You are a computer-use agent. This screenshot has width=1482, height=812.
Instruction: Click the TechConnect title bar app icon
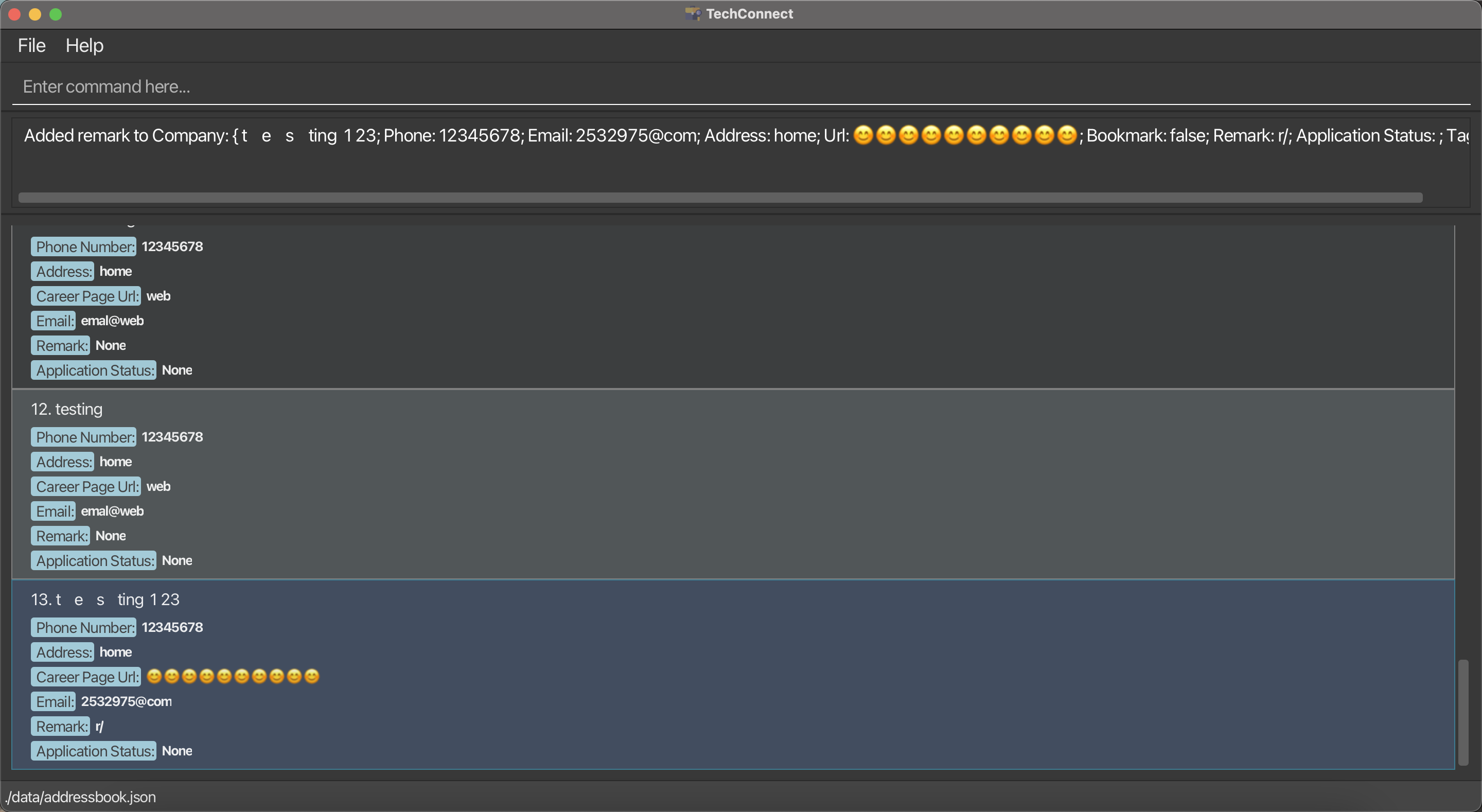pos(692,14)
